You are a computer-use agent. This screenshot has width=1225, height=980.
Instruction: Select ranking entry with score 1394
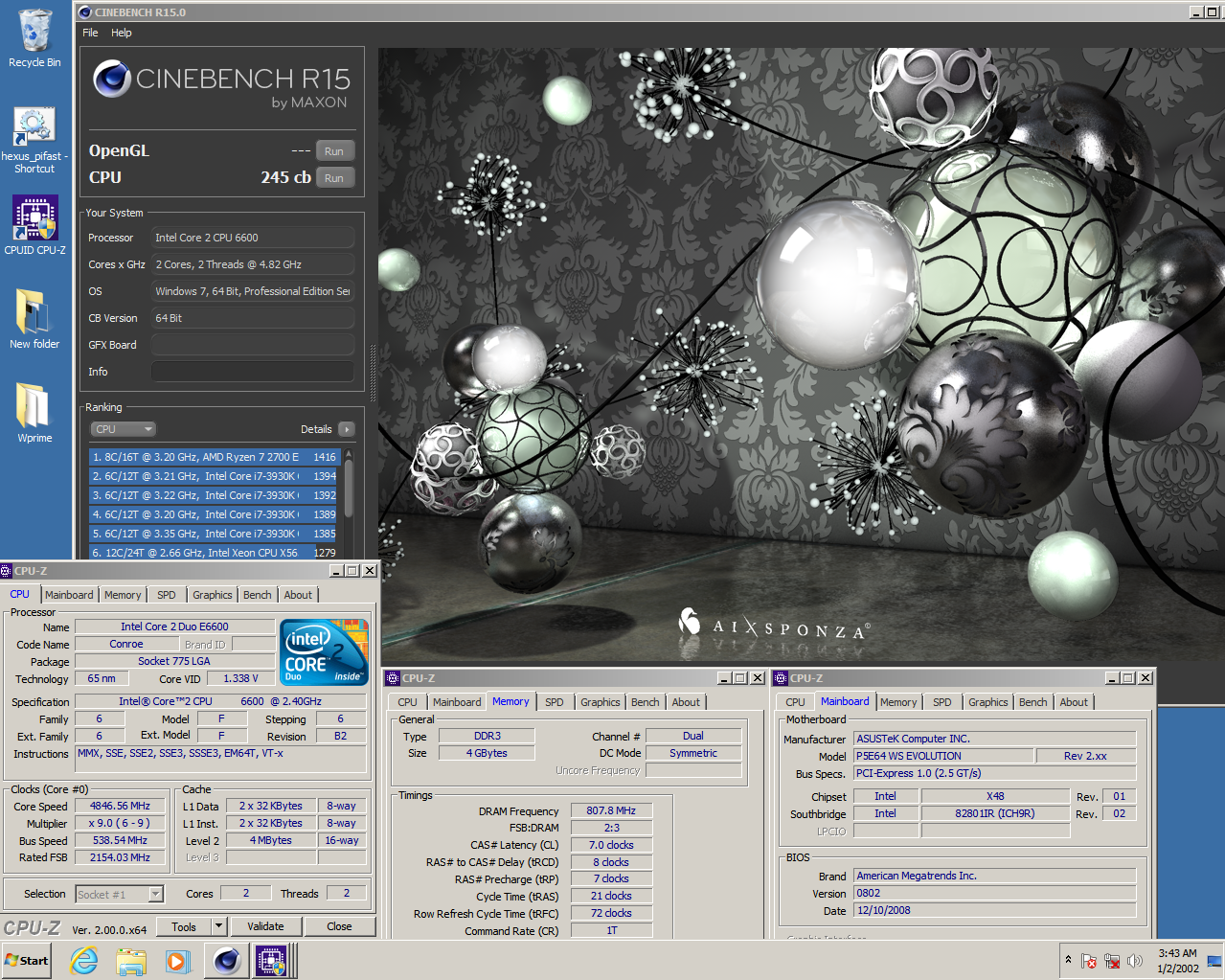click(215, 476)
